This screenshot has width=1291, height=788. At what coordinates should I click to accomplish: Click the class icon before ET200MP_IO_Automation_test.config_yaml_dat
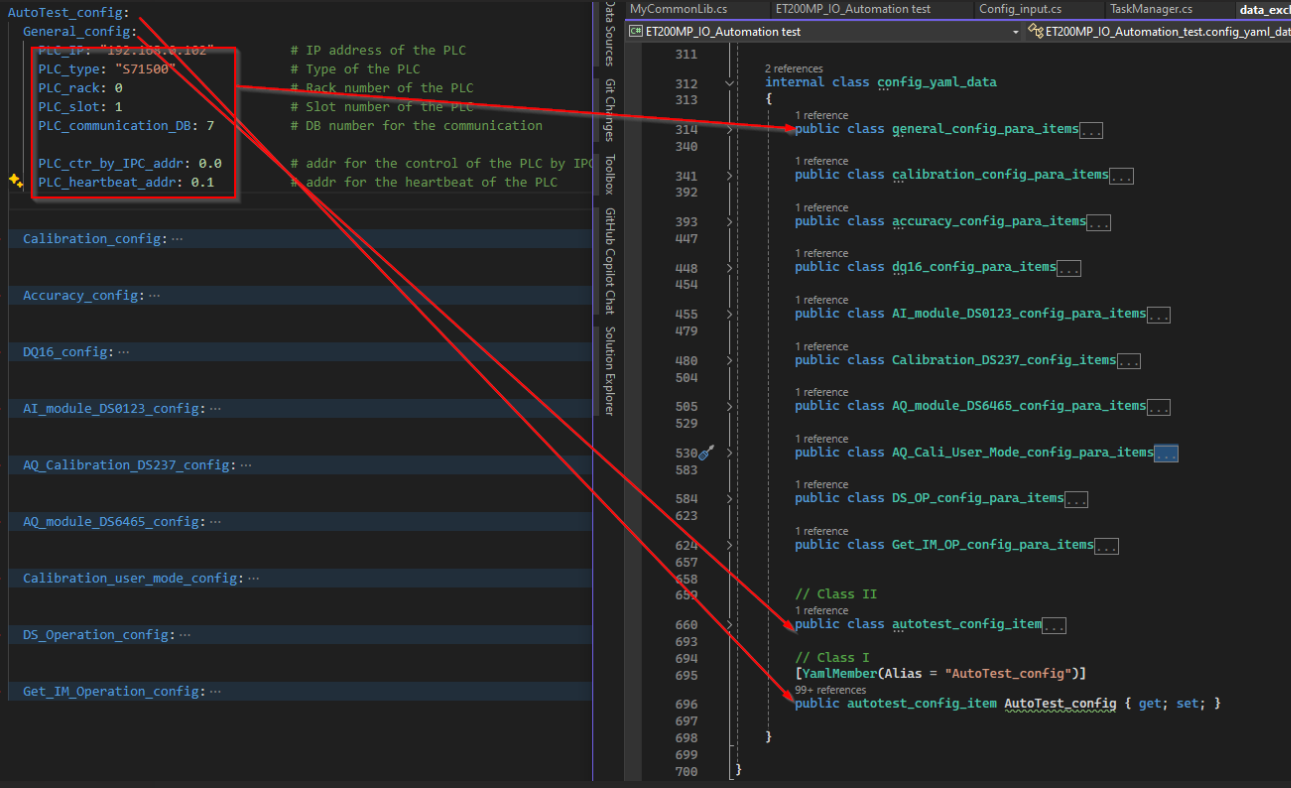tap(1035, 32)
